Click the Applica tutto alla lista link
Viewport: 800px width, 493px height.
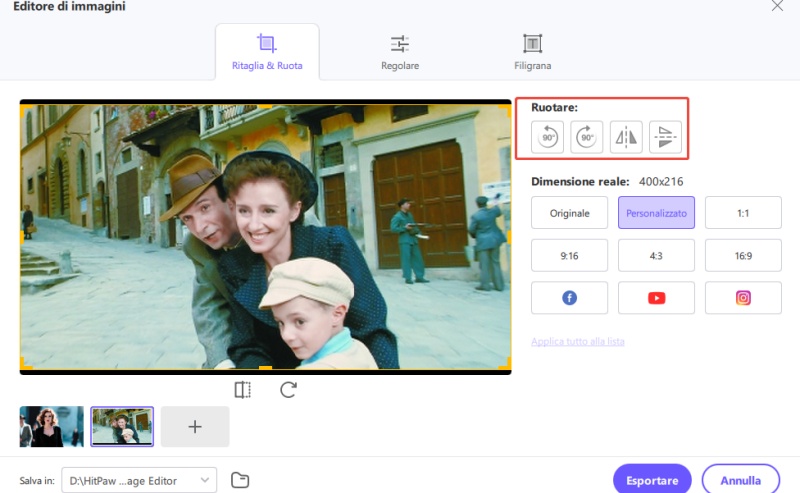click(x=578, y=341)
